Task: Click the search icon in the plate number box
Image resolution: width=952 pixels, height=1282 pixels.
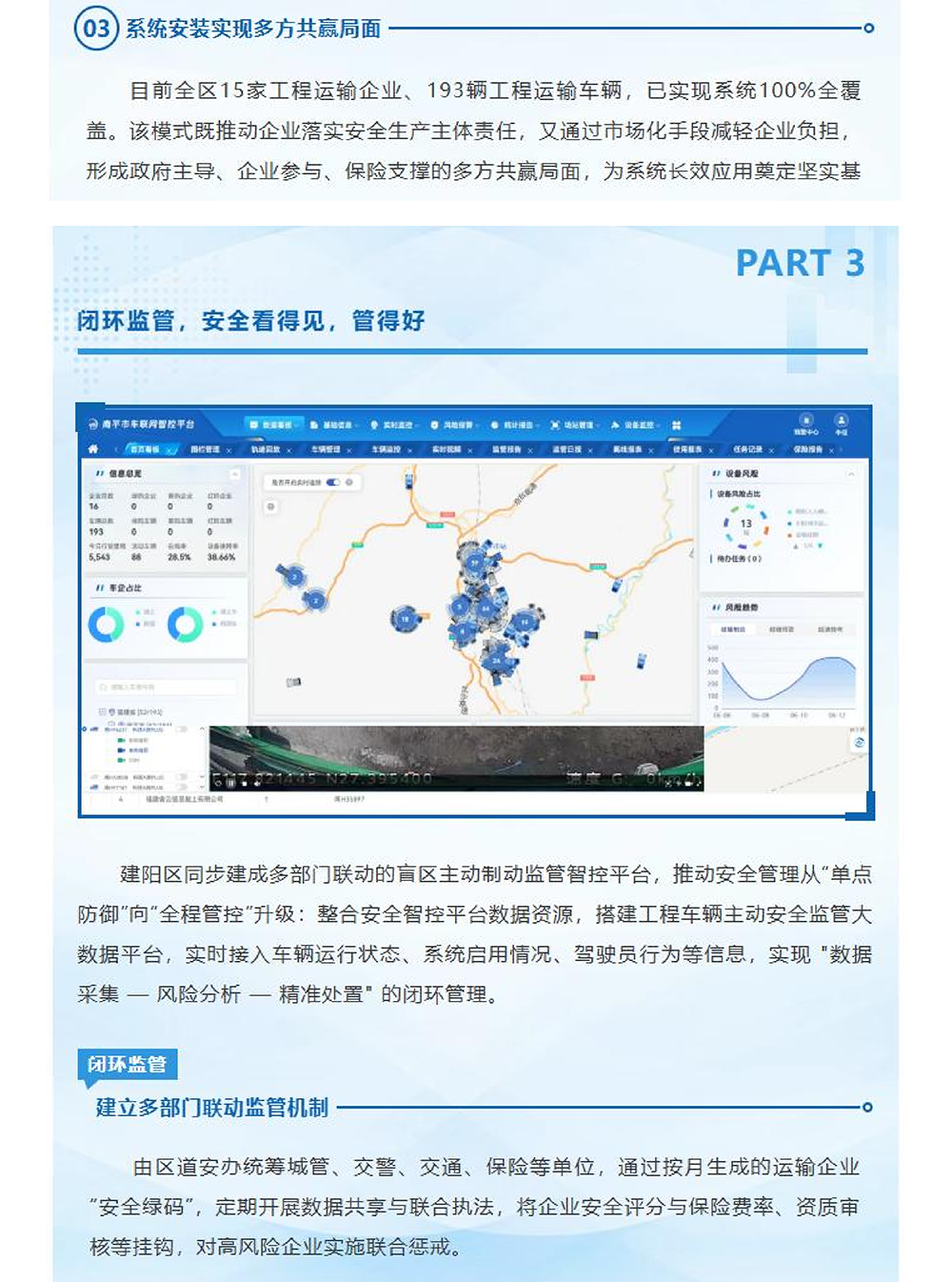Action: click(x=104, y=687)
